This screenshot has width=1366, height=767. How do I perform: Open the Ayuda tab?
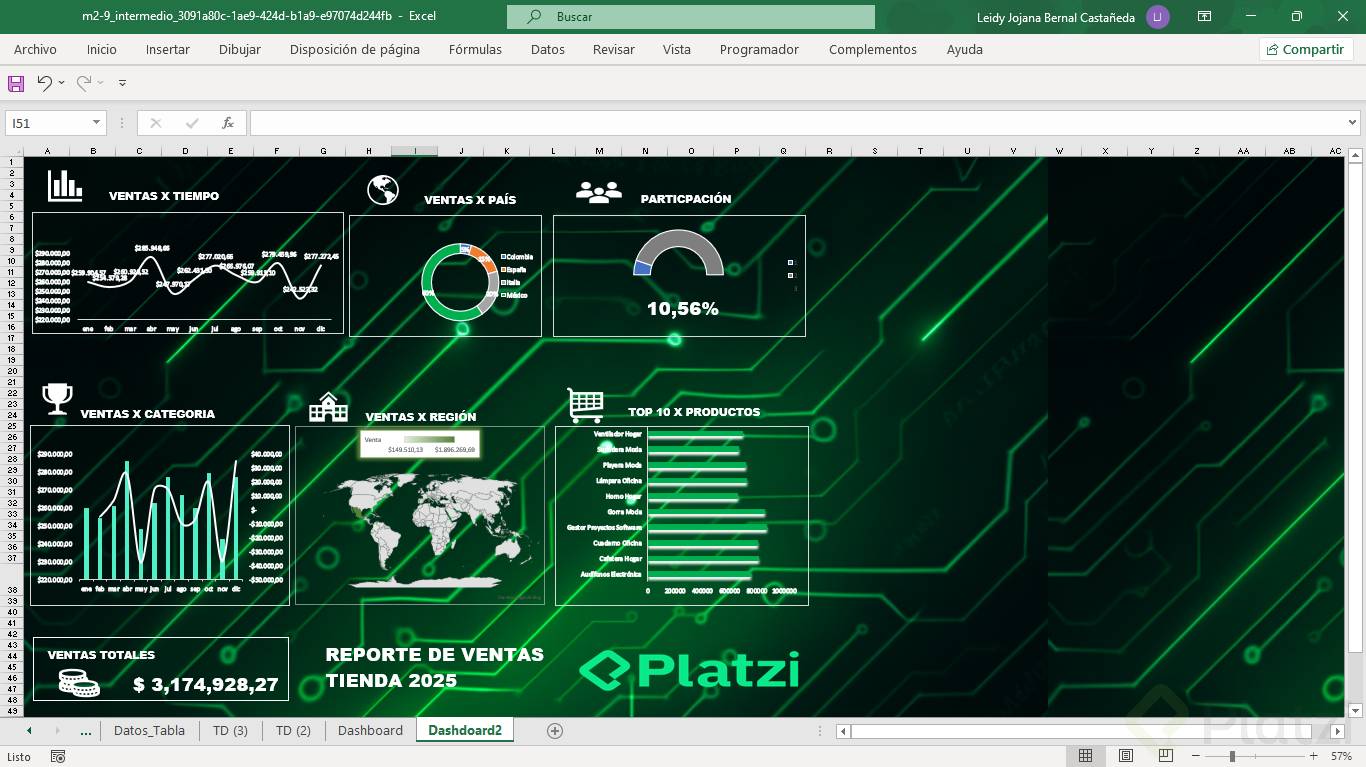(x=965, y=49)
